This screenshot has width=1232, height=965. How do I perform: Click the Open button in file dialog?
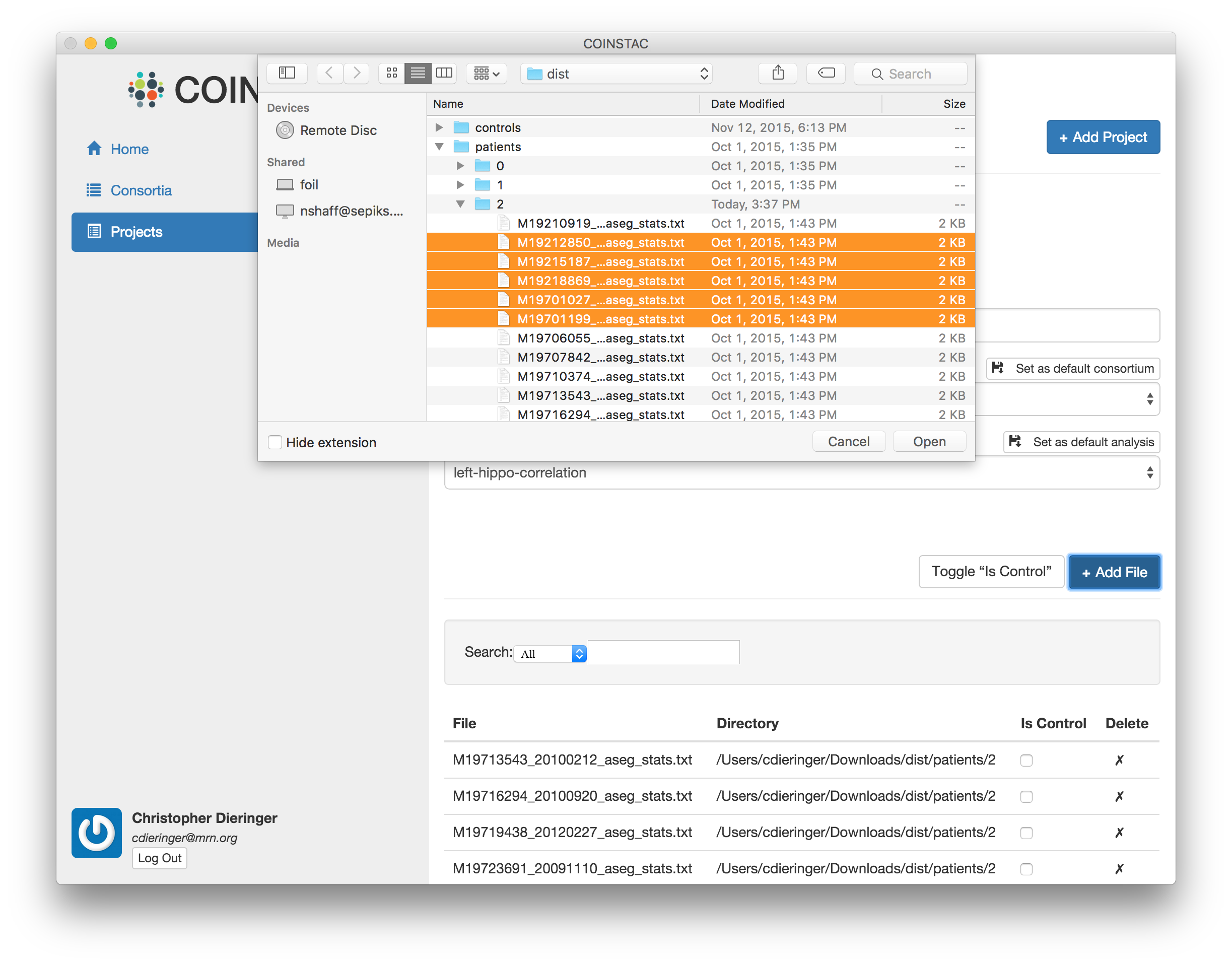coord(929,442)
